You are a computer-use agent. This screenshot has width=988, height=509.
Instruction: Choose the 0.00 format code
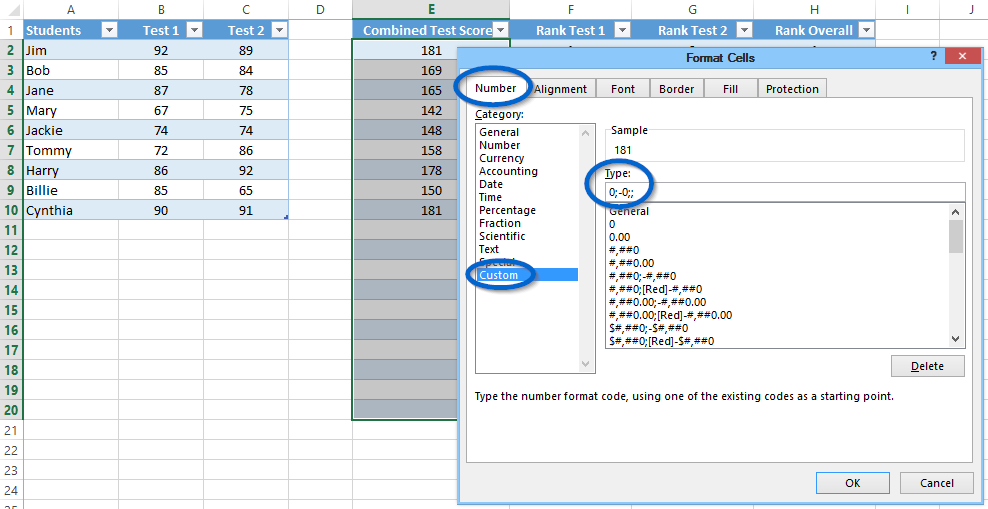(621, 237)
